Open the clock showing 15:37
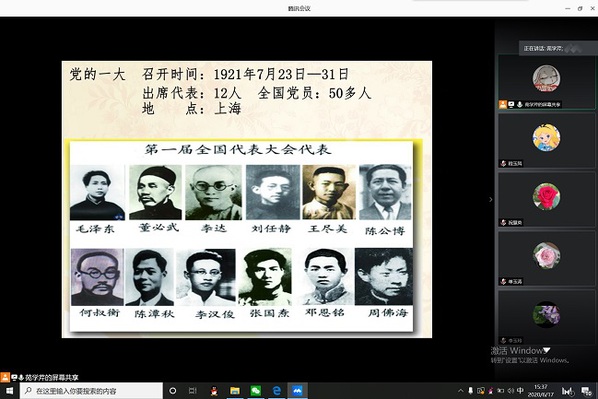The height and width of the screenshot is (399, 598). coord(540,391)
